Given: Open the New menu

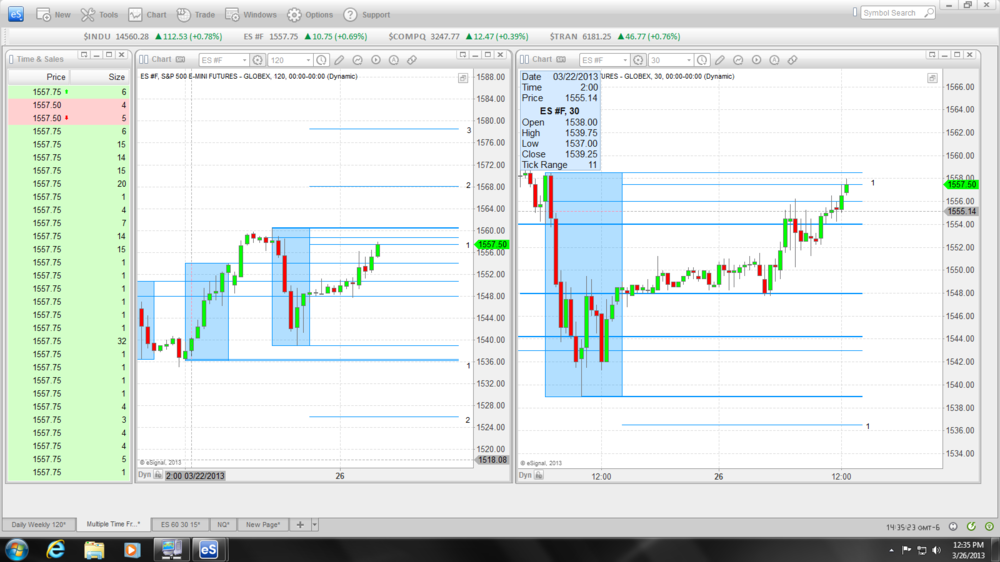Looking at the screenshot, I should (x=54, y=15).
